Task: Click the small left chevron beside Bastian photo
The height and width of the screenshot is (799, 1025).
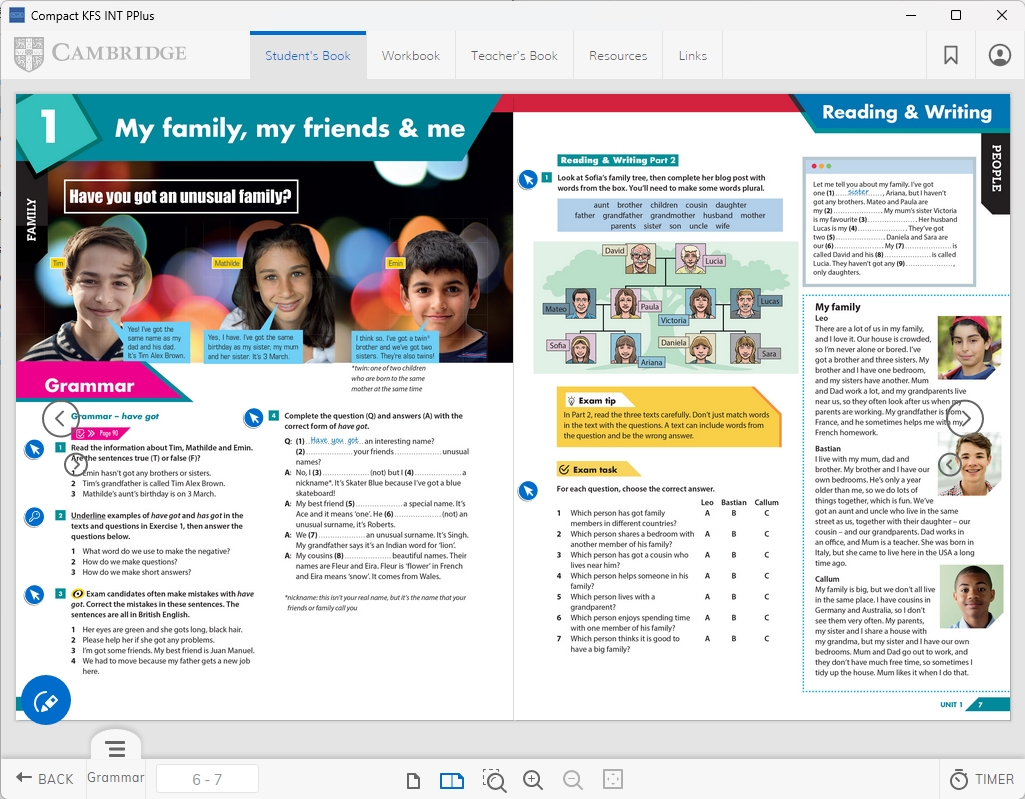Action: (950, 464)
